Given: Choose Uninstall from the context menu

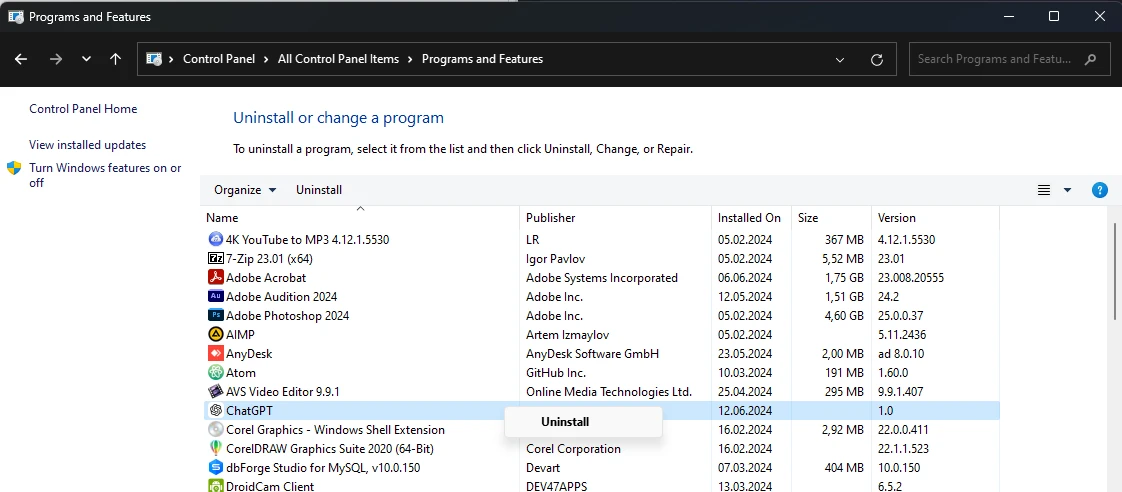Looking at the screenshot, I should click(x=565, y=422).
